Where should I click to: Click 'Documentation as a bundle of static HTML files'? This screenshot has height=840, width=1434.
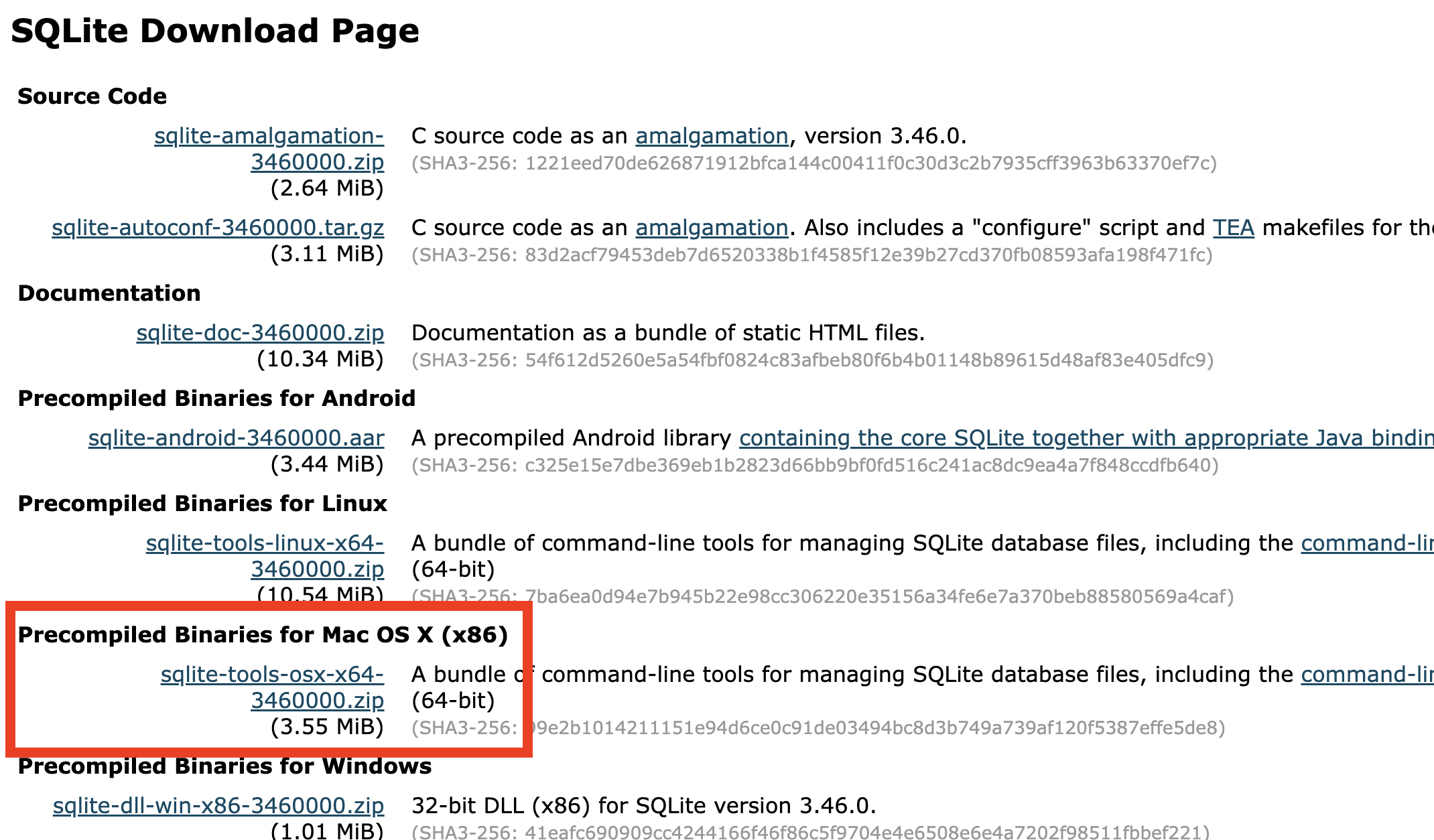click(x=668, y=333)
